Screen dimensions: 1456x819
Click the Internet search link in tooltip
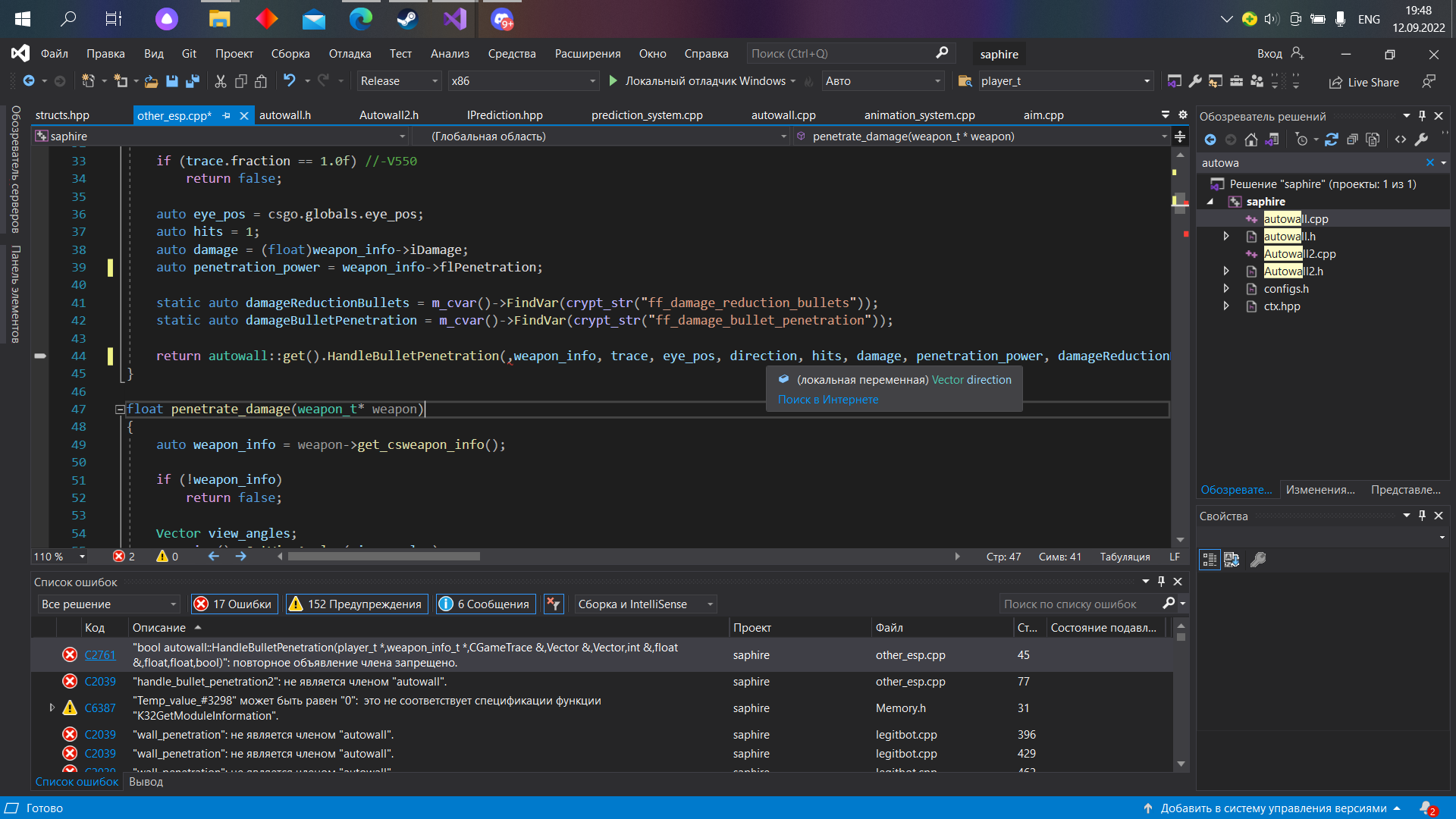tap(828, 400)
